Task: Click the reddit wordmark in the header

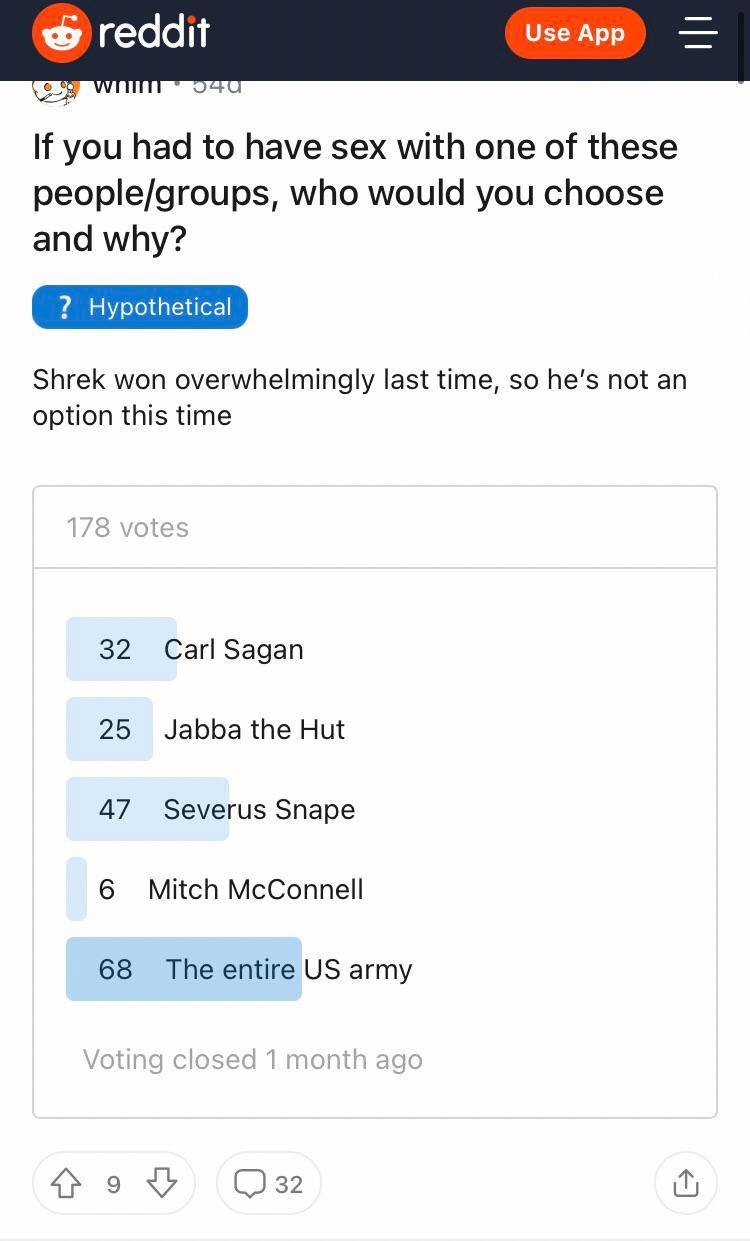Action: tap(151, 32)
